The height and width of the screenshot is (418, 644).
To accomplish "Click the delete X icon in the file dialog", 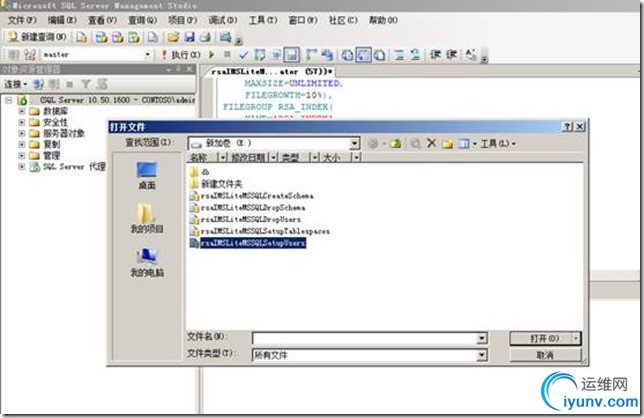I will click(x=431, y=143).
